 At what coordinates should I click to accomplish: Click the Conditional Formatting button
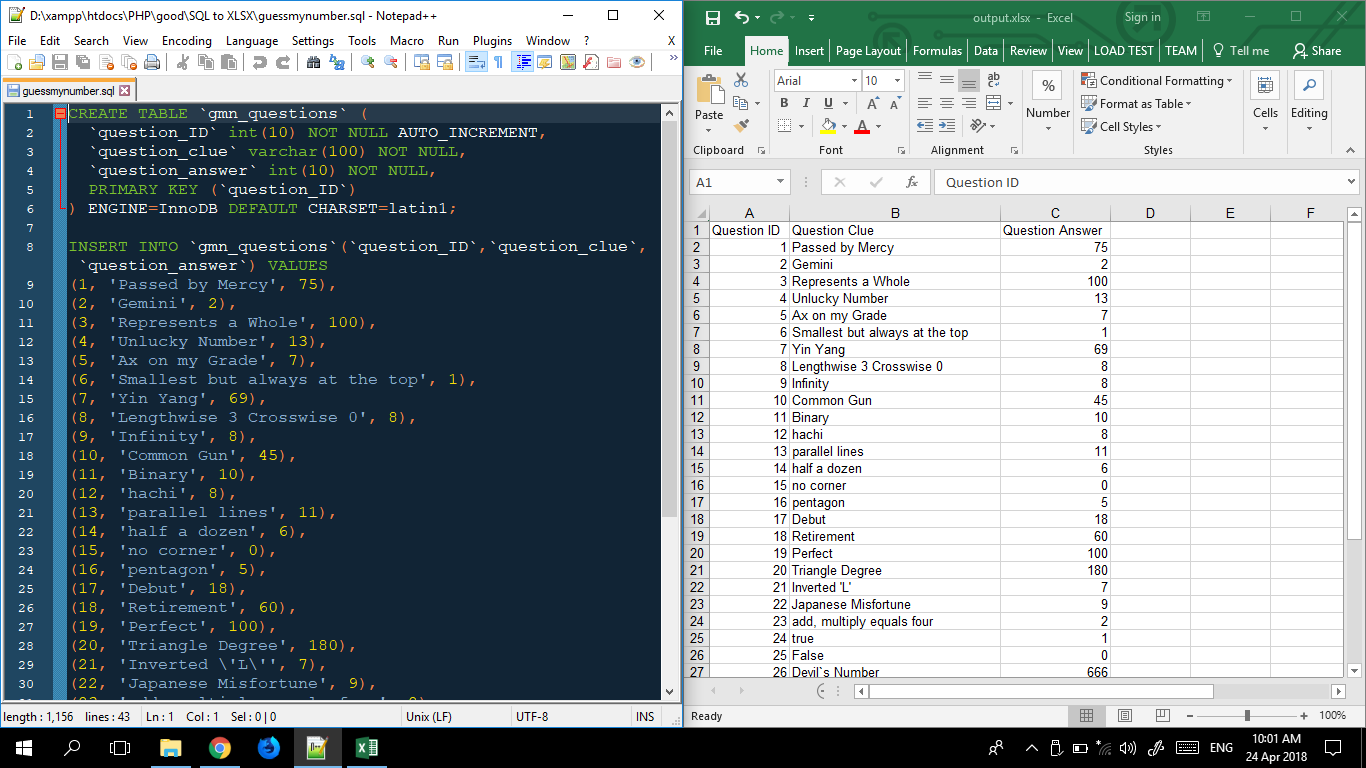click(x=1157, y=80)
